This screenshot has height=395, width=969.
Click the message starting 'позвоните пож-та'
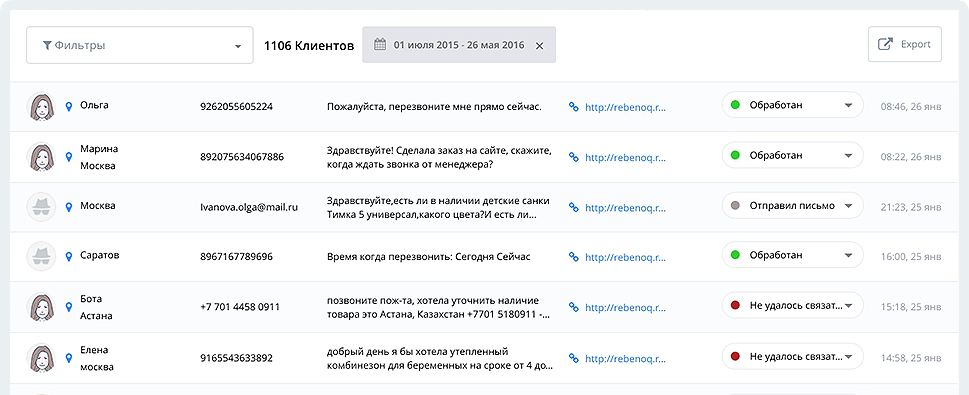[439, 307]
